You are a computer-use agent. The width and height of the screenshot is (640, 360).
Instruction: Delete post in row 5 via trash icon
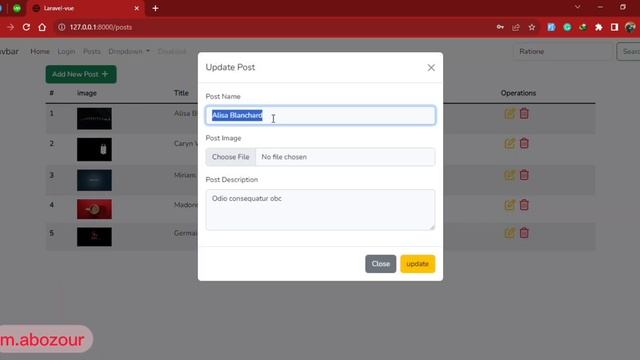pyautogui.click(x=524, y=233)
